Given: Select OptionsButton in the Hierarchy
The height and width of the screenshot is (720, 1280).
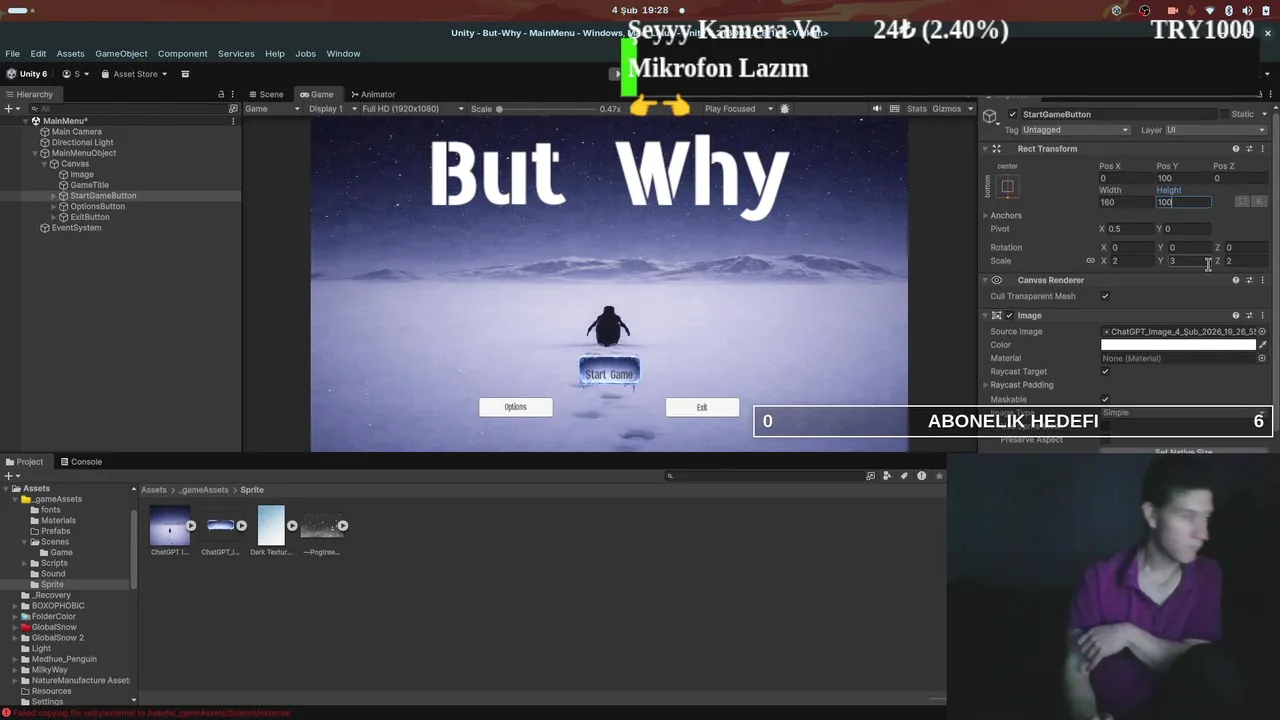Looking at the screenshot, I should click(x=97, y=207).
